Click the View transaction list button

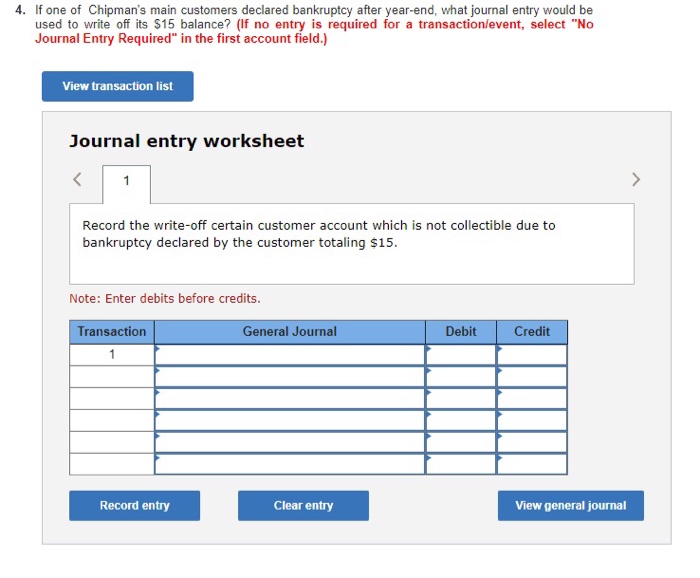click(x=118, y=86)
